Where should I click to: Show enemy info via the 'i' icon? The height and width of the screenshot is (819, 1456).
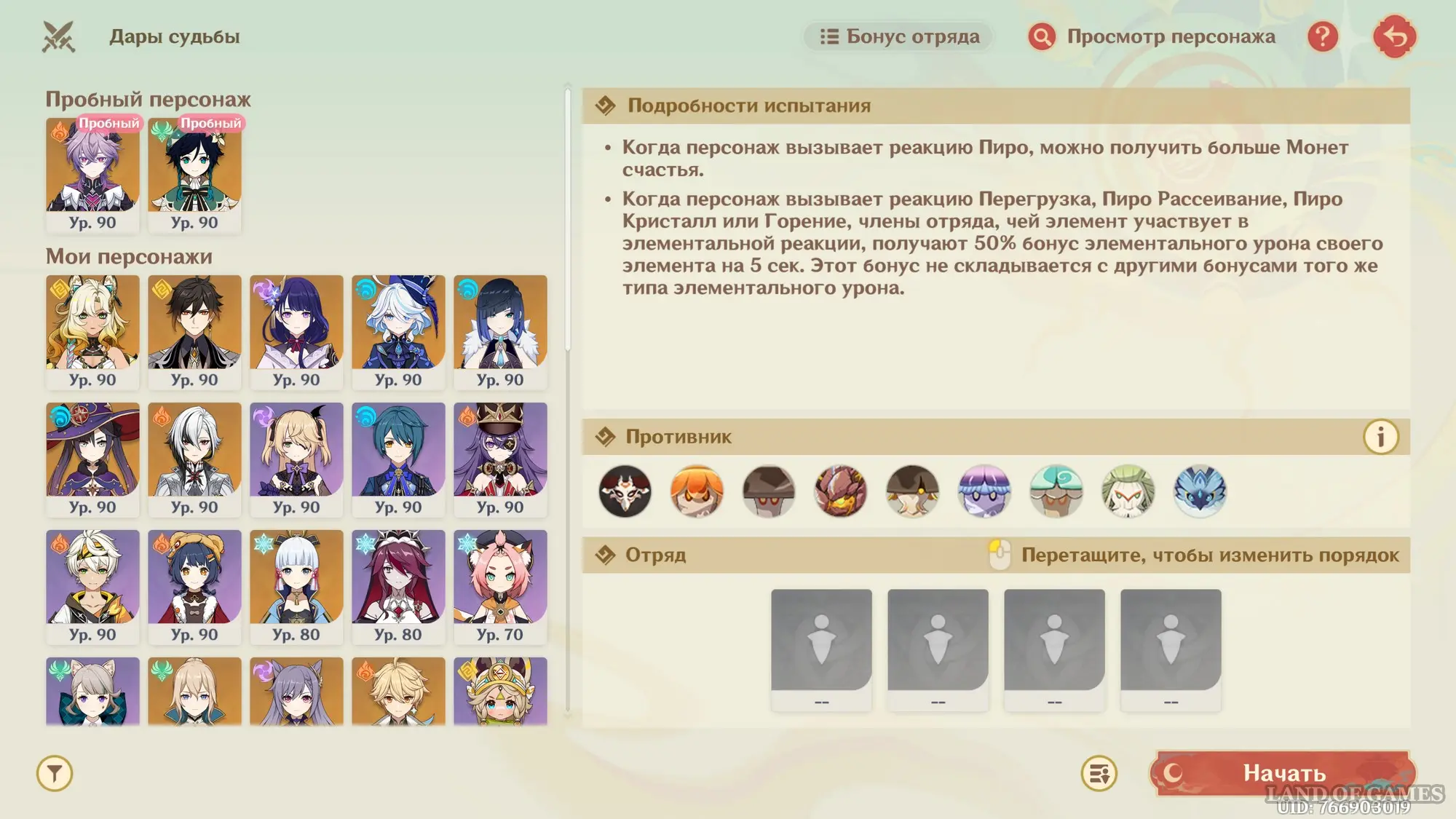tap(1380, 437)
